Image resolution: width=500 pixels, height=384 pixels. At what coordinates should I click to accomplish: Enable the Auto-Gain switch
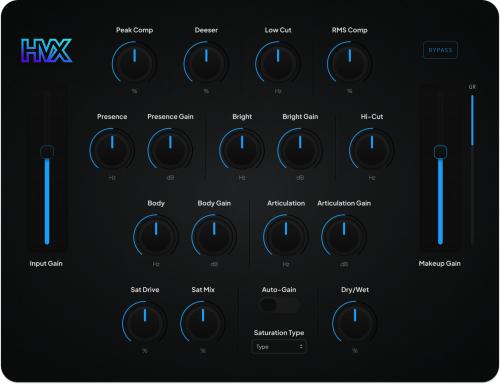point(279,305)
